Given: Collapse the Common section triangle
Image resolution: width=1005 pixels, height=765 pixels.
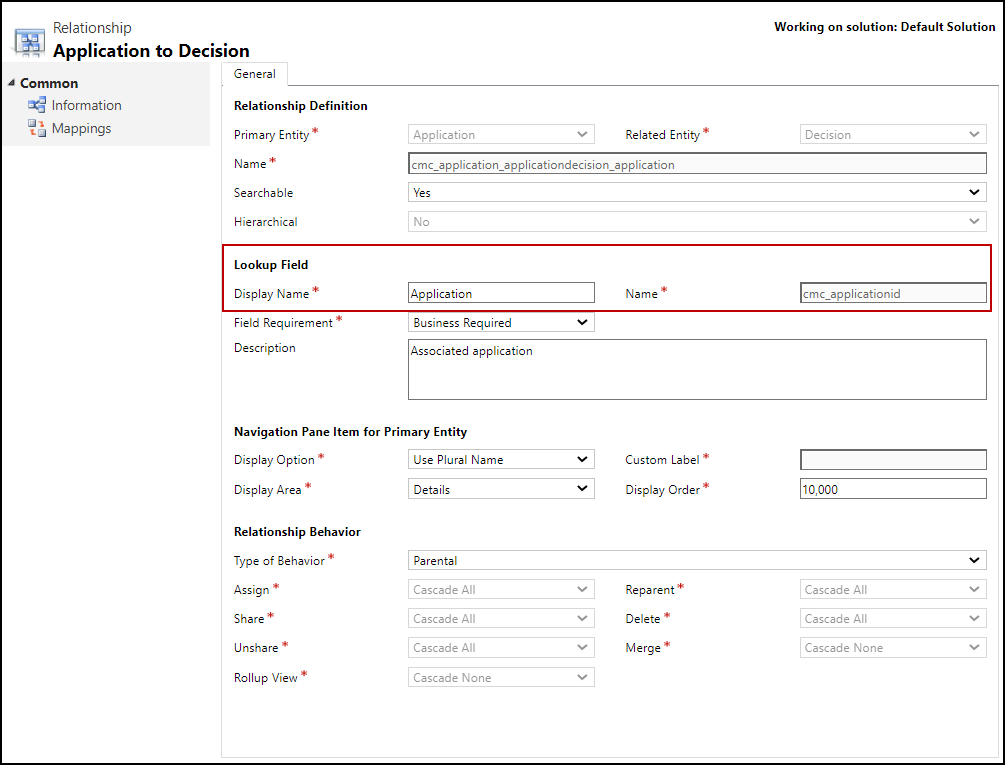Looking at the screenshot, I should pos(11,83).
